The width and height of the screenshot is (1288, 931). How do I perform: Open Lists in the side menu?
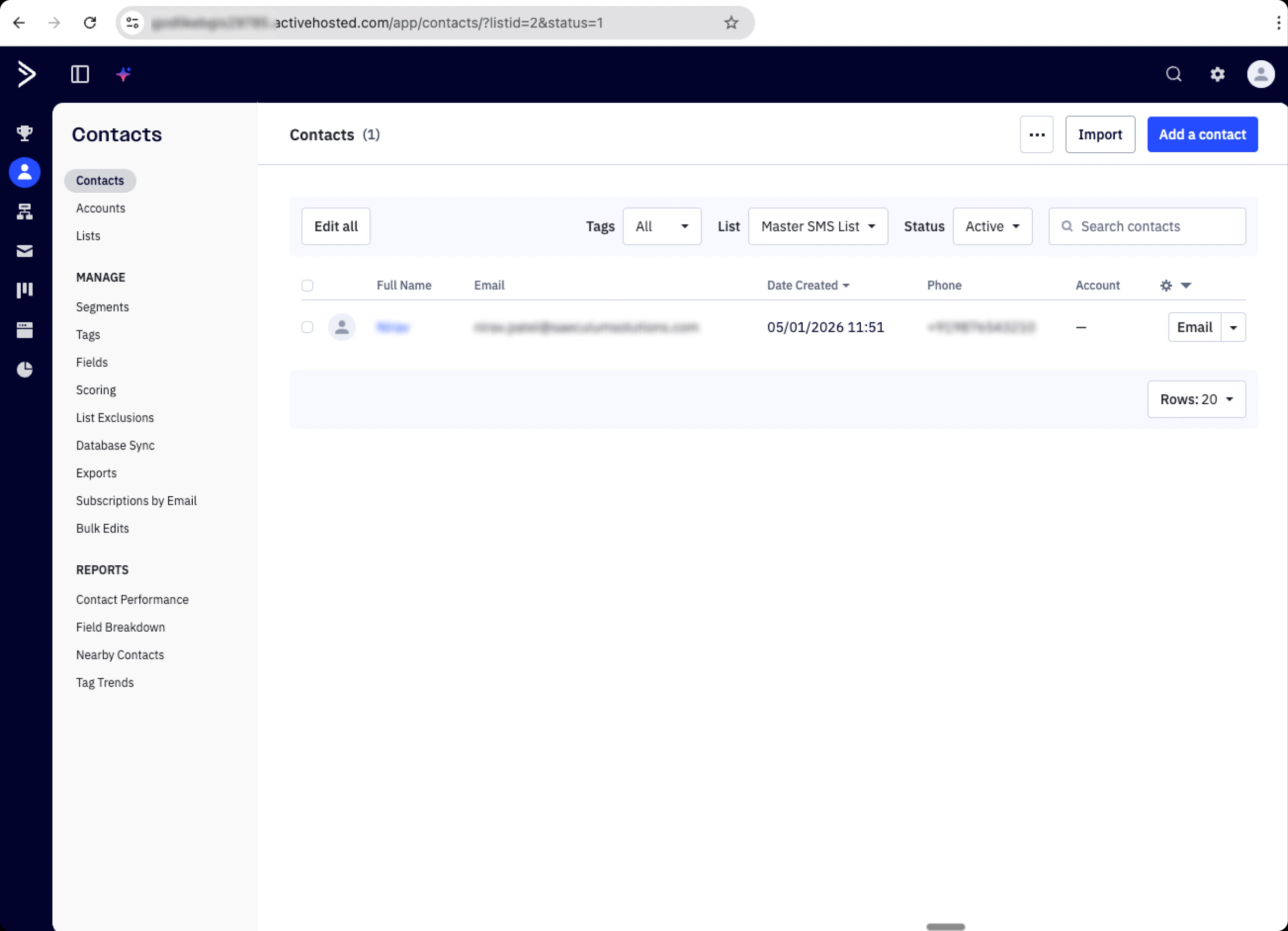pyautogui.click(x=88, y=236)
